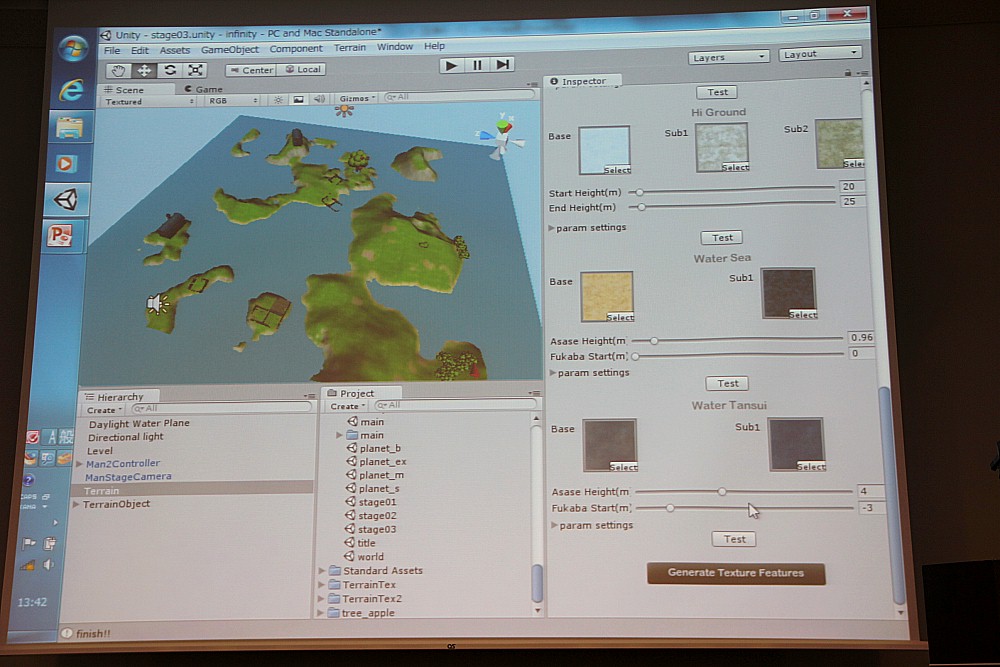1000x667 pixels.
Task: Open the Layers dropdown
Action: click(728, 57)
